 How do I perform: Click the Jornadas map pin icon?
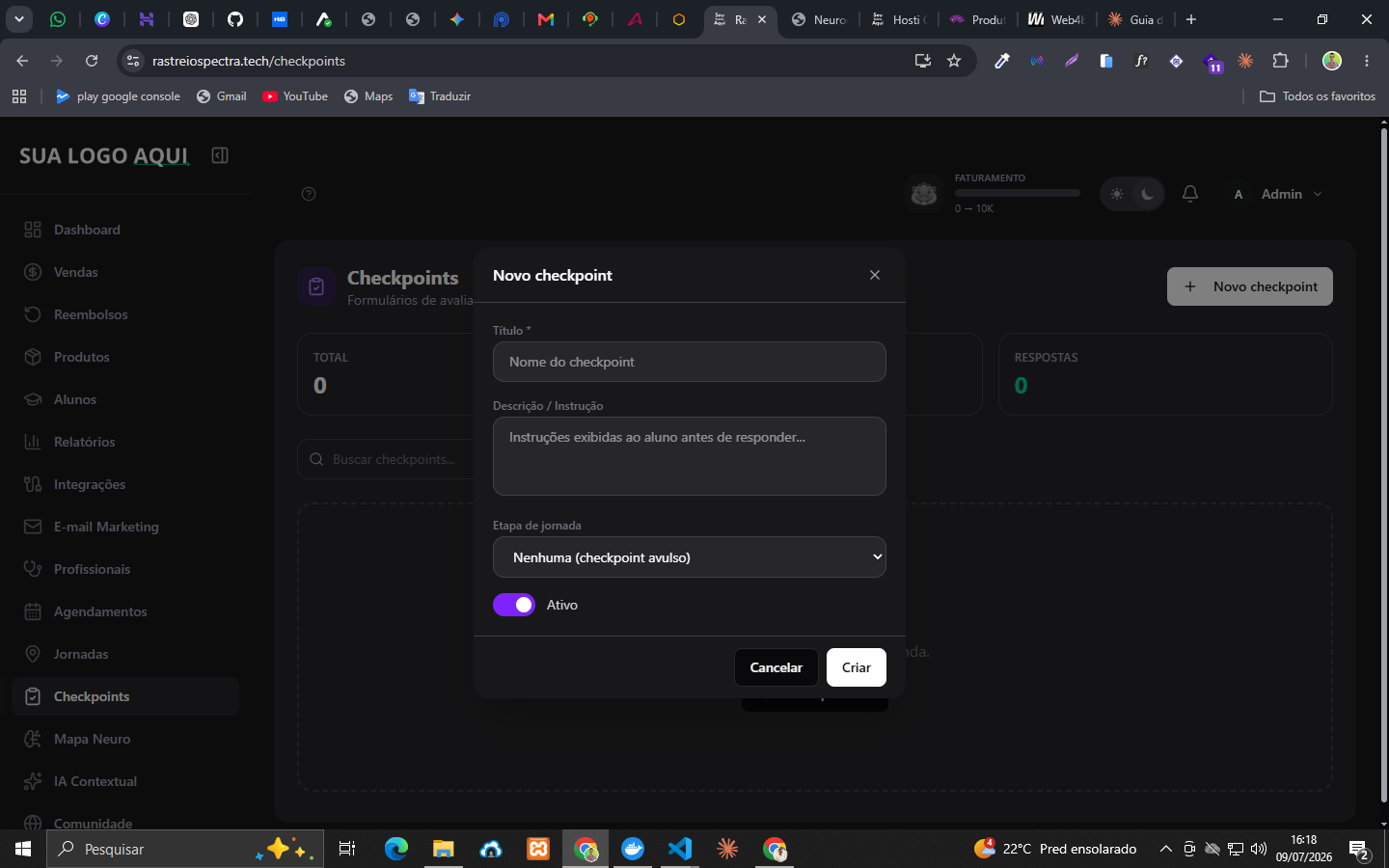(33, 654)
